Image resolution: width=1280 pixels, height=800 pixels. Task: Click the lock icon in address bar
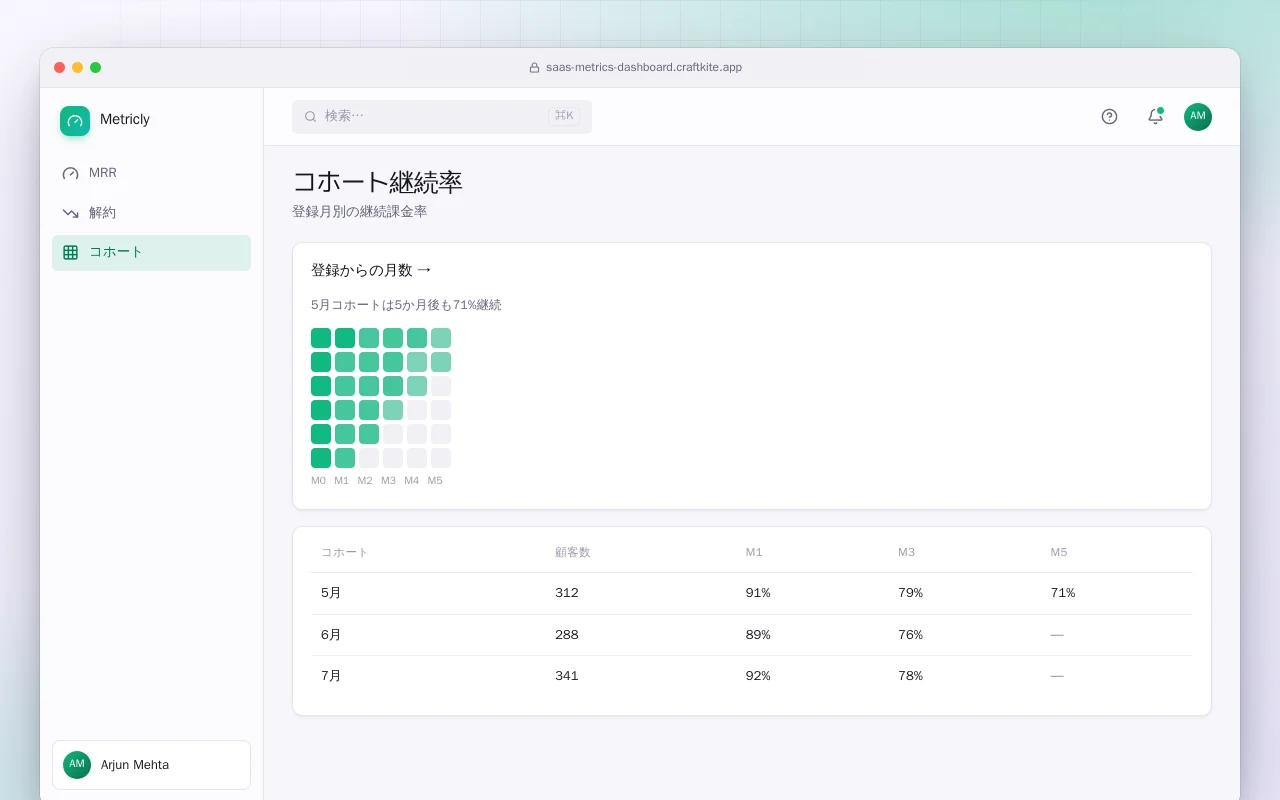point(534,68)
